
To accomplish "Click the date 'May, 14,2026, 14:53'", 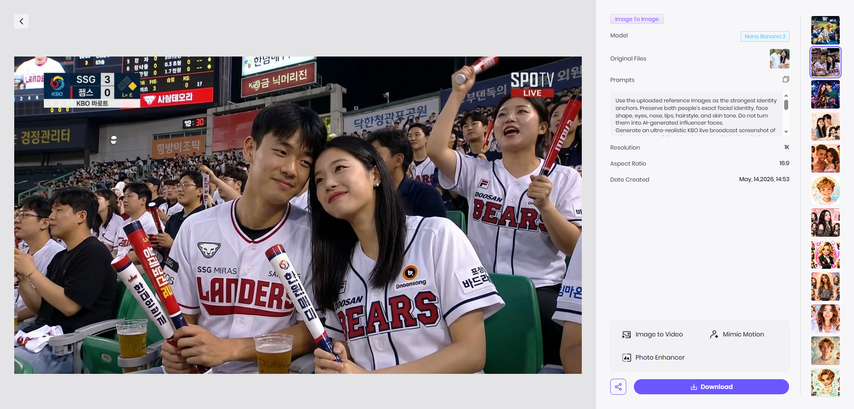I will click(x=764, y=179).
